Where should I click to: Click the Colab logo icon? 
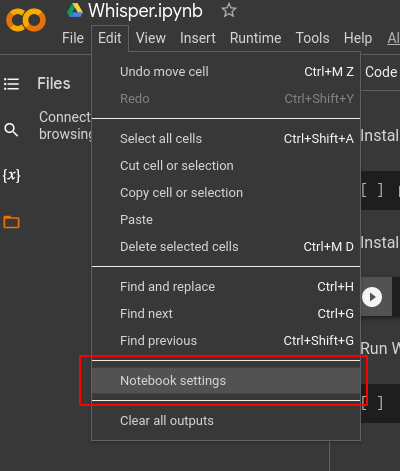coord(26,20)
